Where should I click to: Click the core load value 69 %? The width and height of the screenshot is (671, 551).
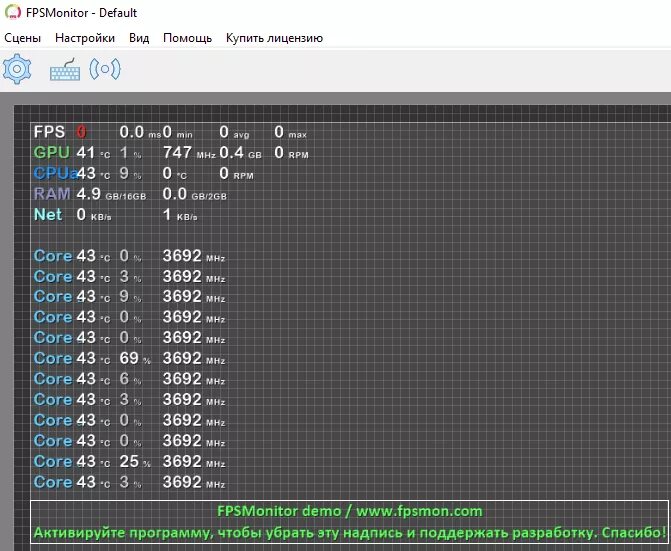(x=135, y=358)
